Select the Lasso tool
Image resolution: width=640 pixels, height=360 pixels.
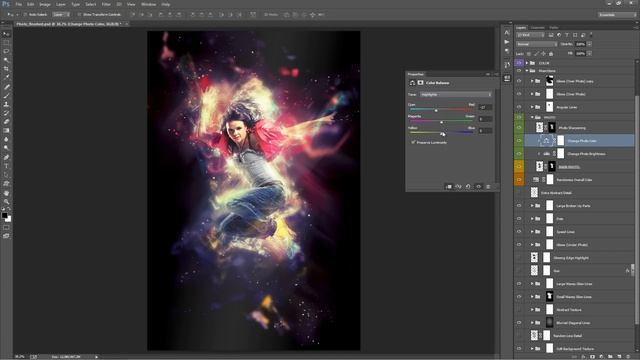click(x=6, y=51)
